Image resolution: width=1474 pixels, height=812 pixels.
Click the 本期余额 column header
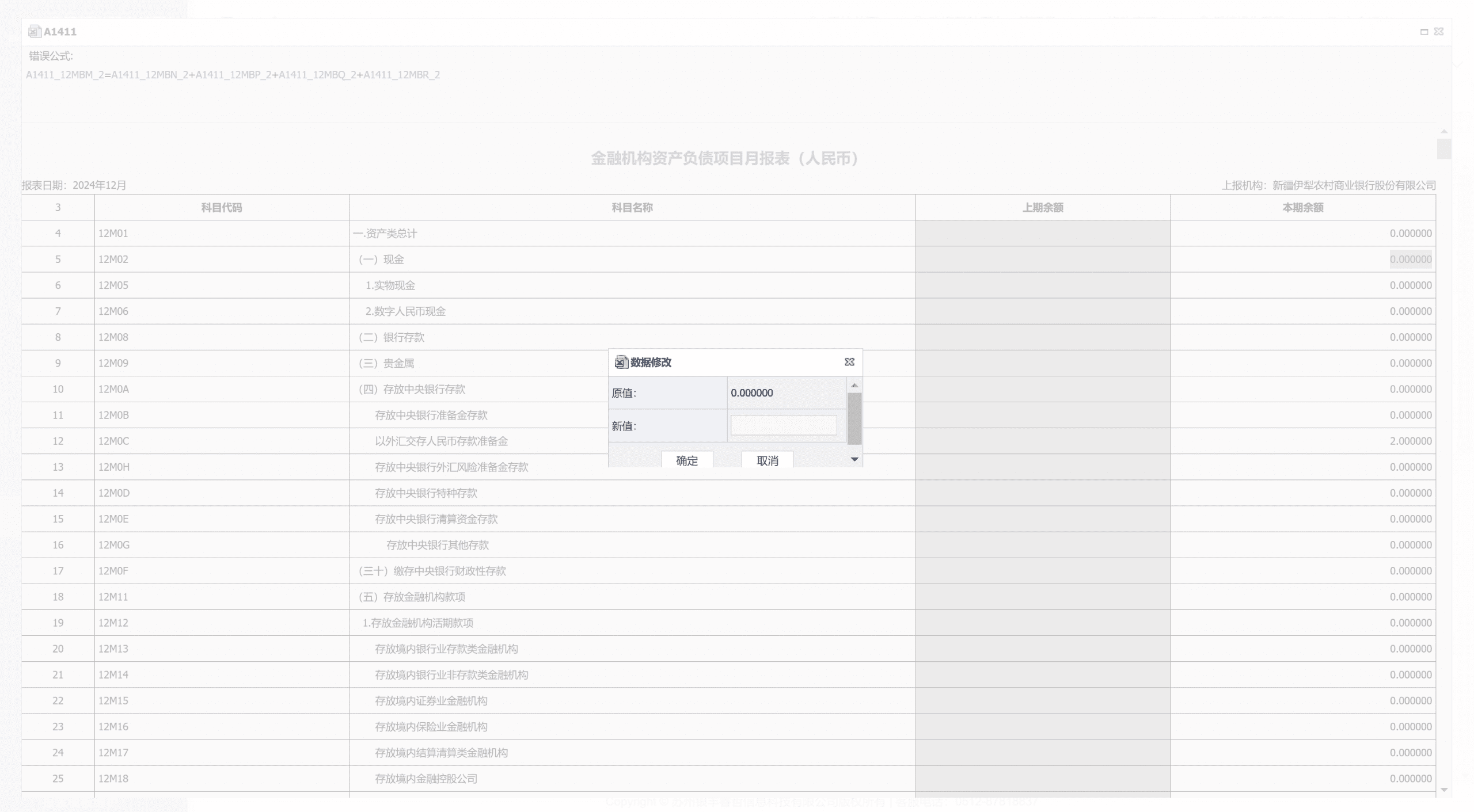coord(1302,208)
